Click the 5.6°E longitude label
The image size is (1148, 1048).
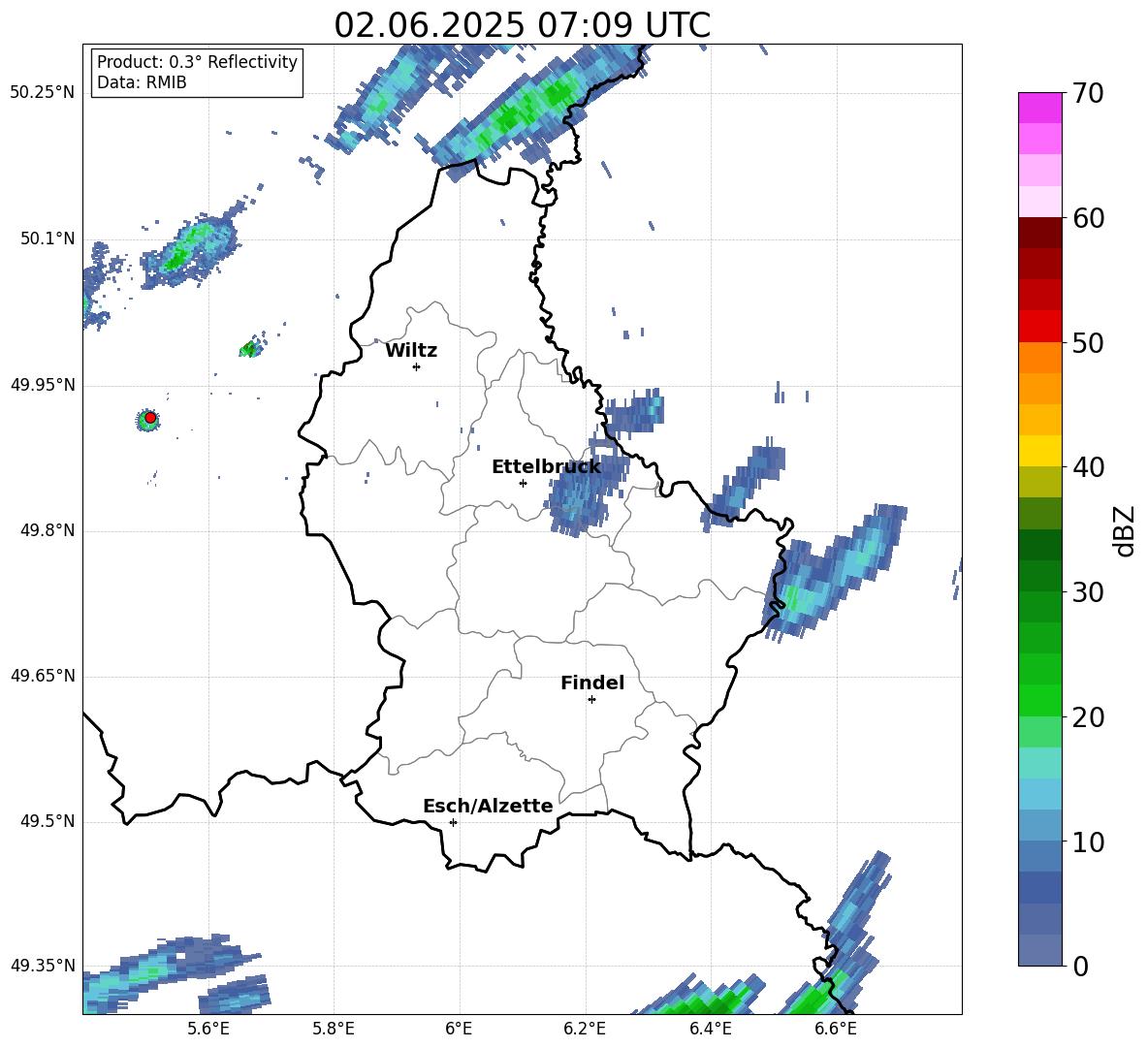208,1029
